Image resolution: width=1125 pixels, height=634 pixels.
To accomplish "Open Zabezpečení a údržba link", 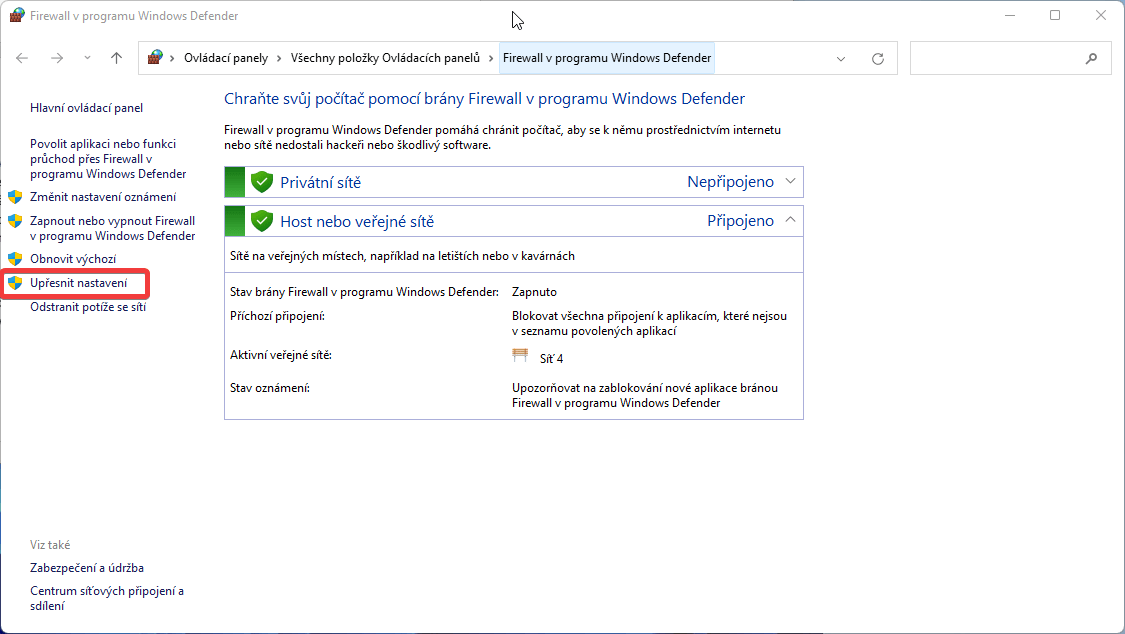I will 87,568.
